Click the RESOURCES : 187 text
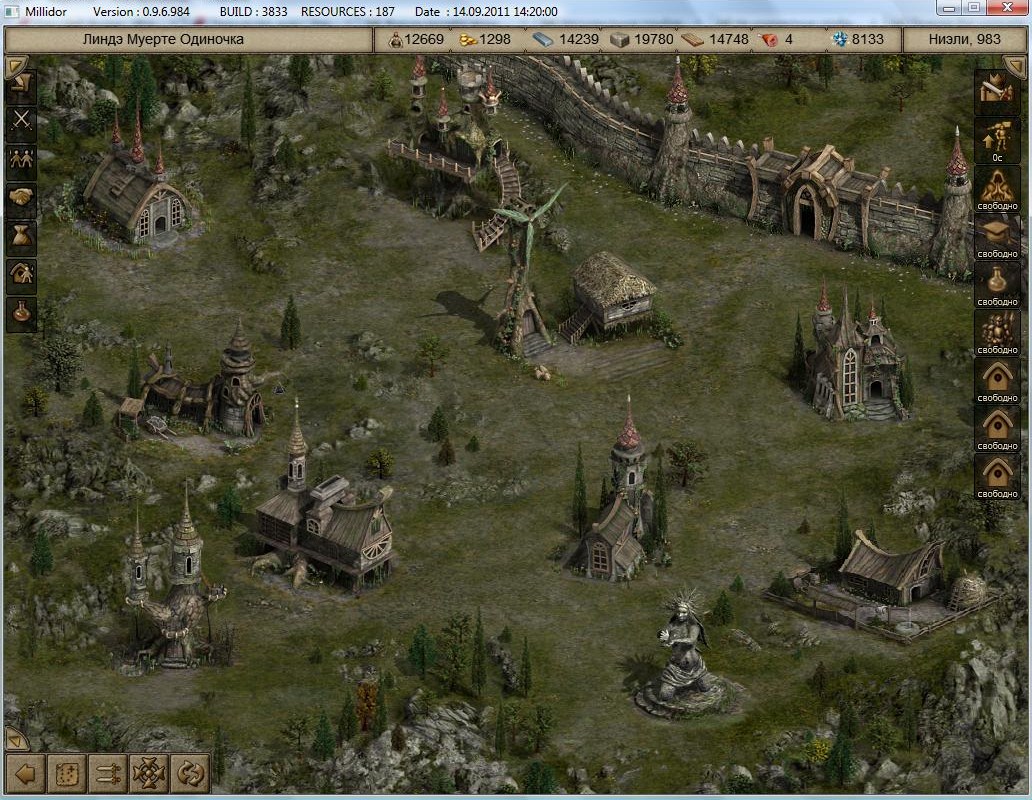1032x800 pixels. tap(348, 12)
